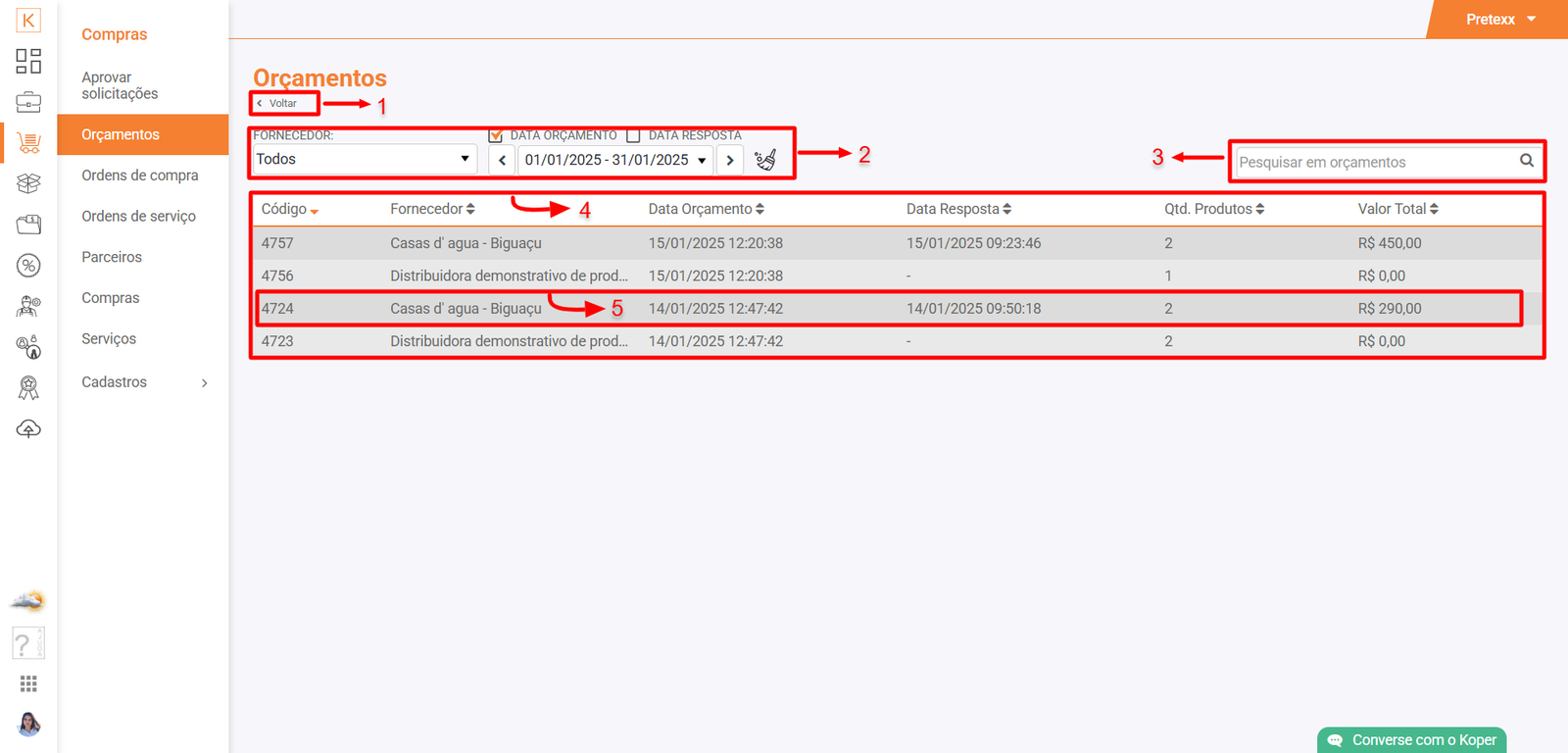
Task: Uncheck the Data Orçamento checkbox
Action: click(496, 135)
